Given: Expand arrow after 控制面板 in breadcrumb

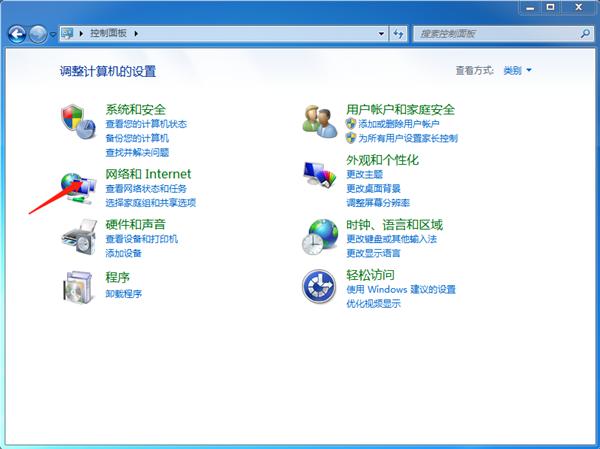Looking at the screenshot, I should point(136,34).
